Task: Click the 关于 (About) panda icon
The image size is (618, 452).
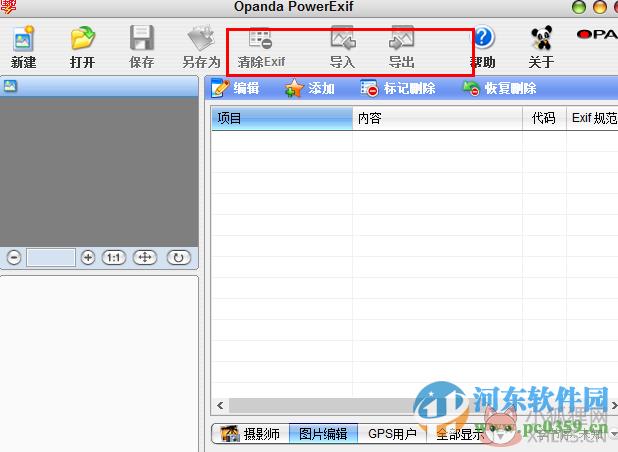Action: click(542, 38)
